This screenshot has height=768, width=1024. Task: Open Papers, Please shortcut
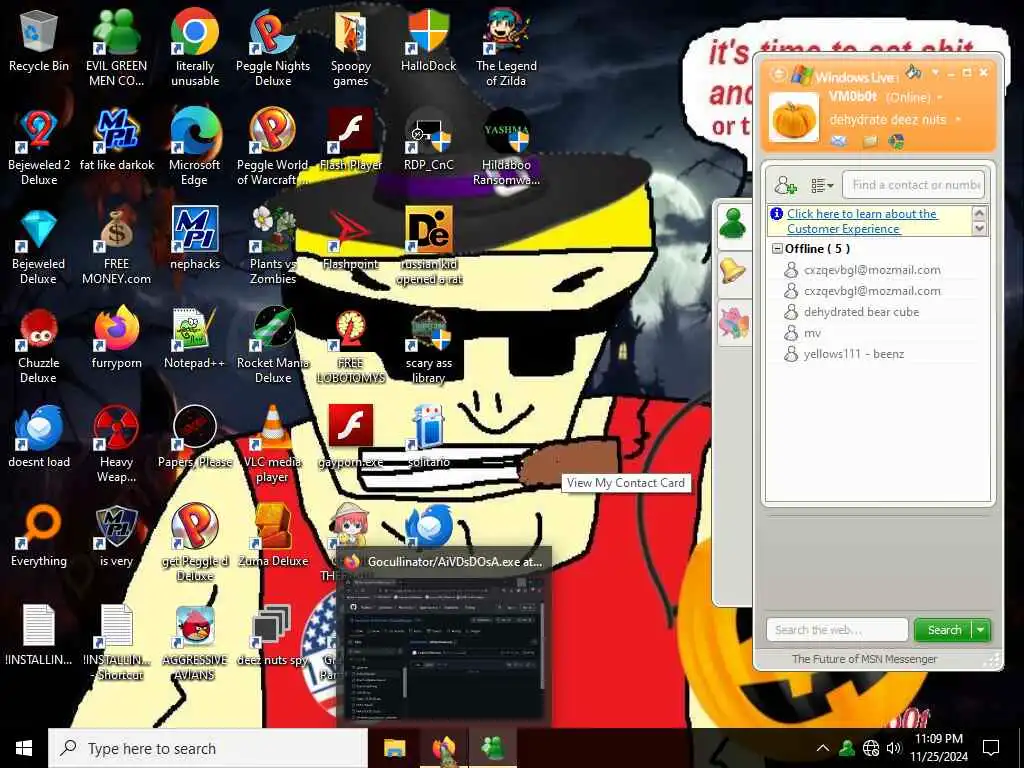(x=195, y=438)
